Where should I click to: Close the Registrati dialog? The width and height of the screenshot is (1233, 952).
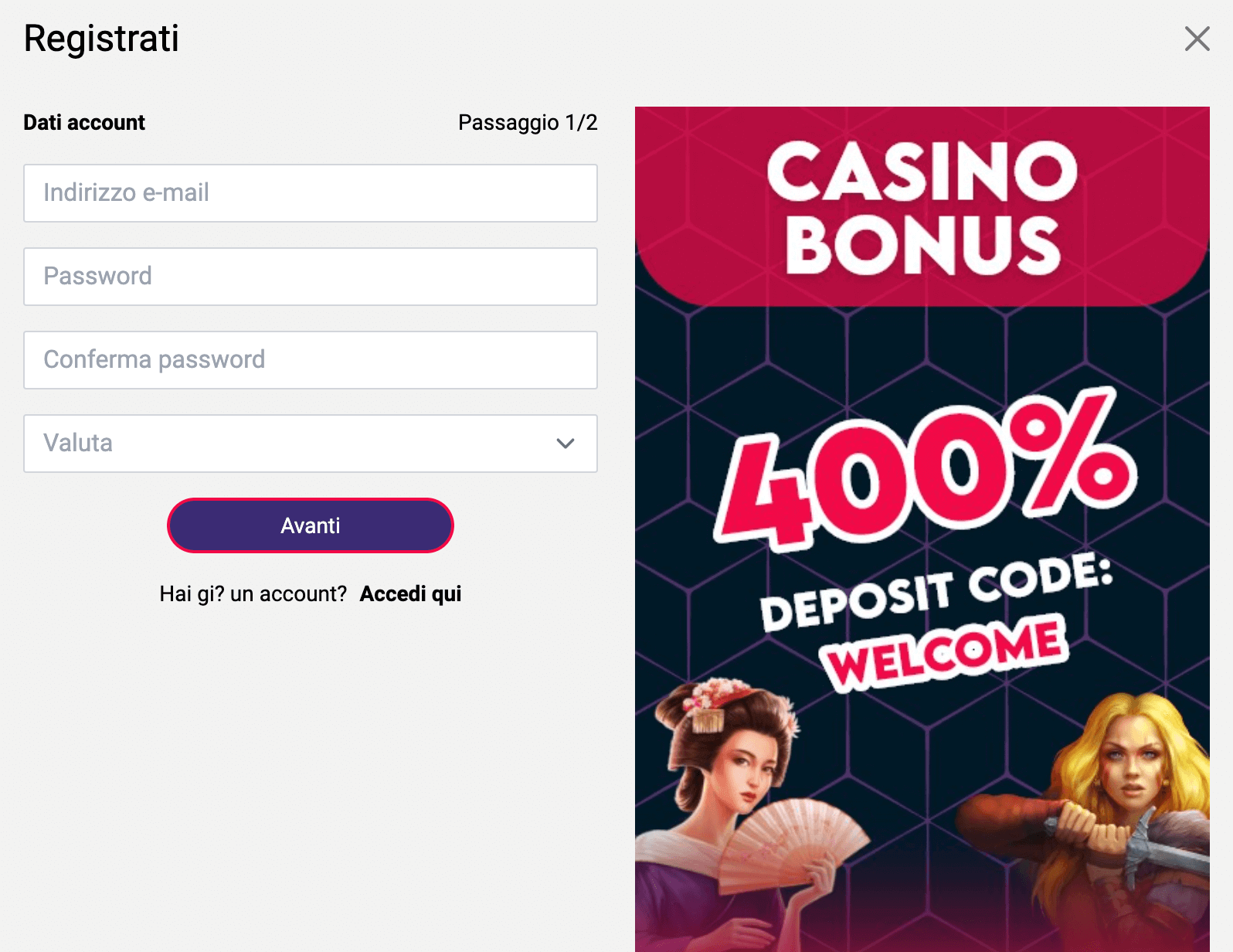[1197, 38]
